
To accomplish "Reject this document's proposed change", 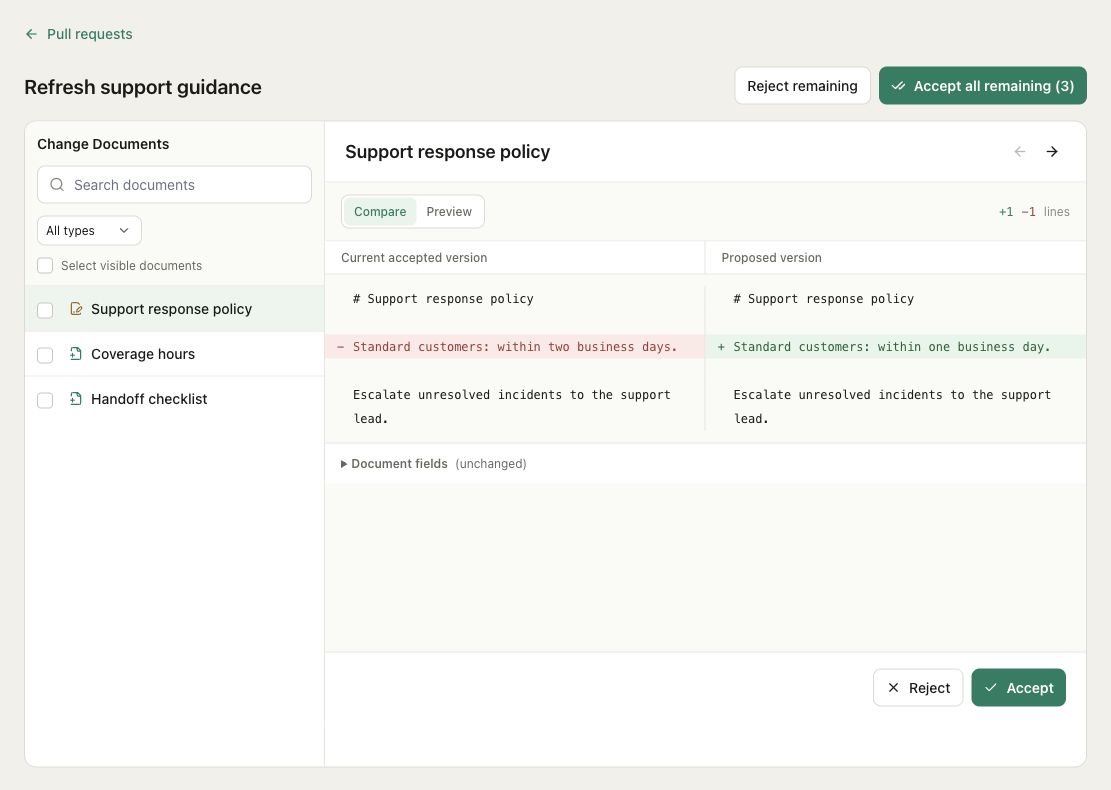I will 918,687.
